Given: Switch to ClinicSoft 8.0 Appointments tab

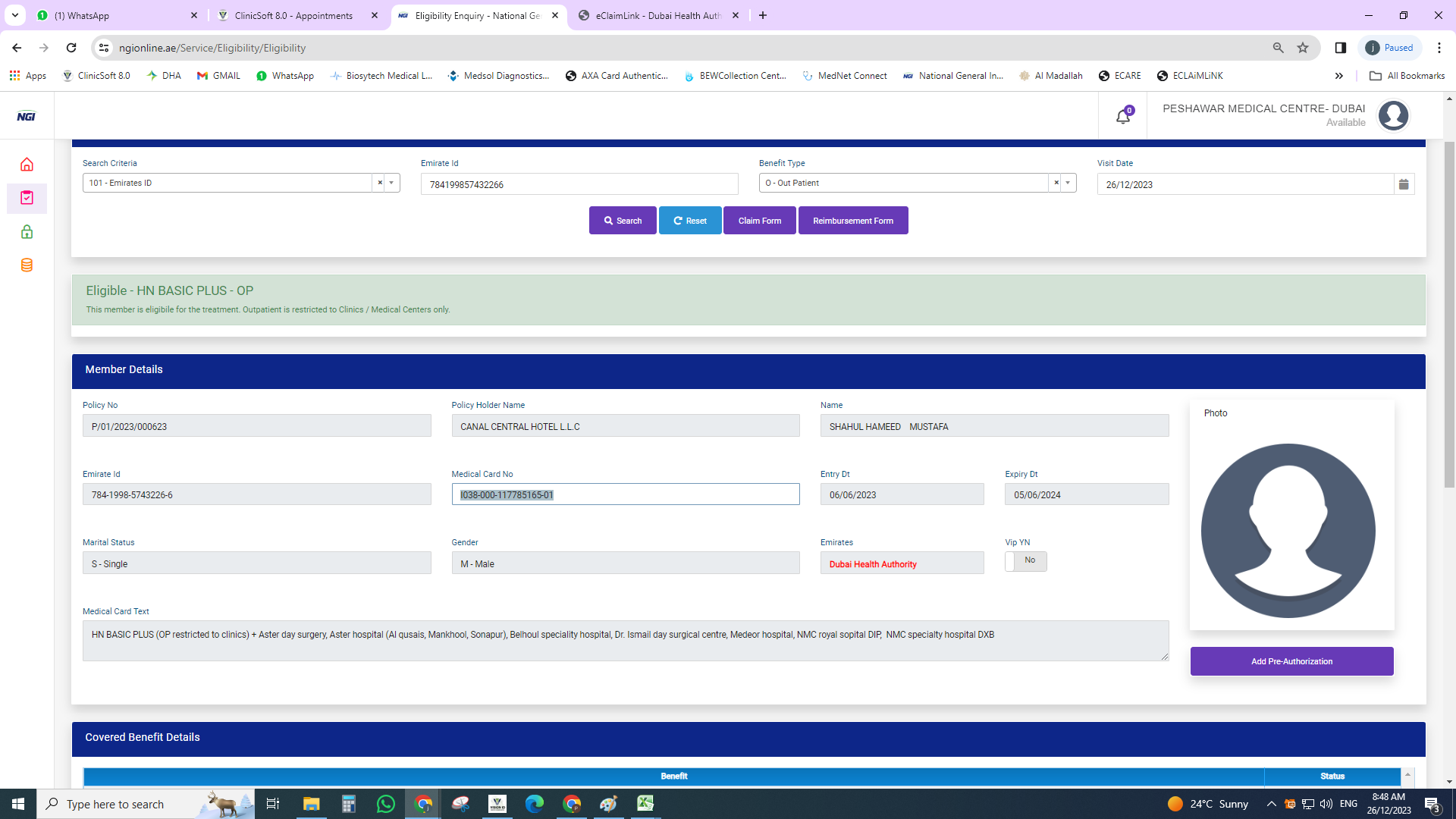Looking at the screenshot, I should click(294, 15).
